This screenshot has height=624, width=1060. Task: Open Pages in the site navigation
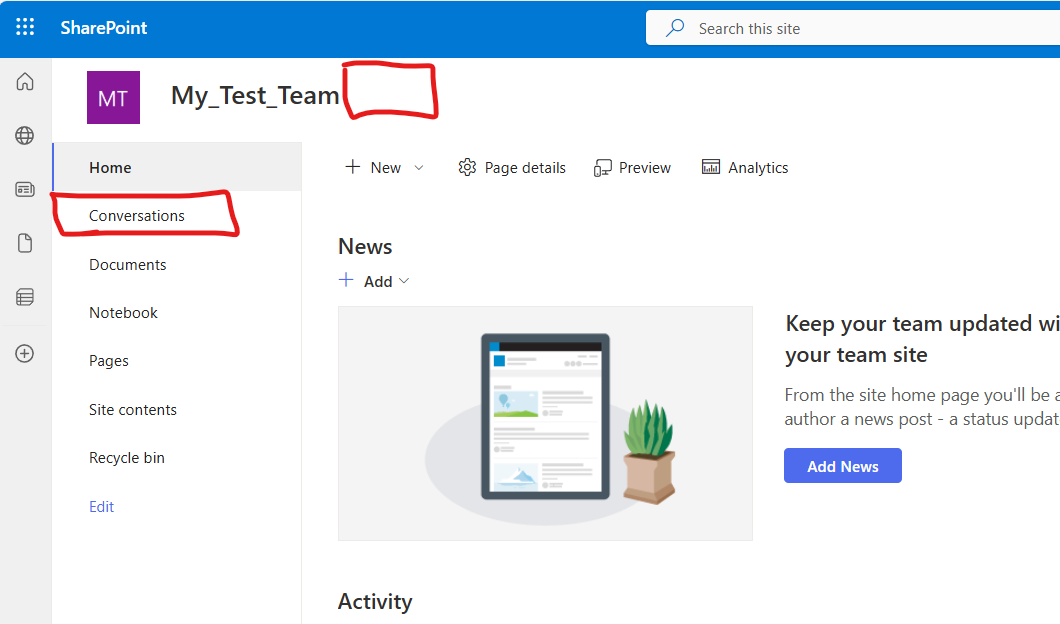[x=177, y=361]
